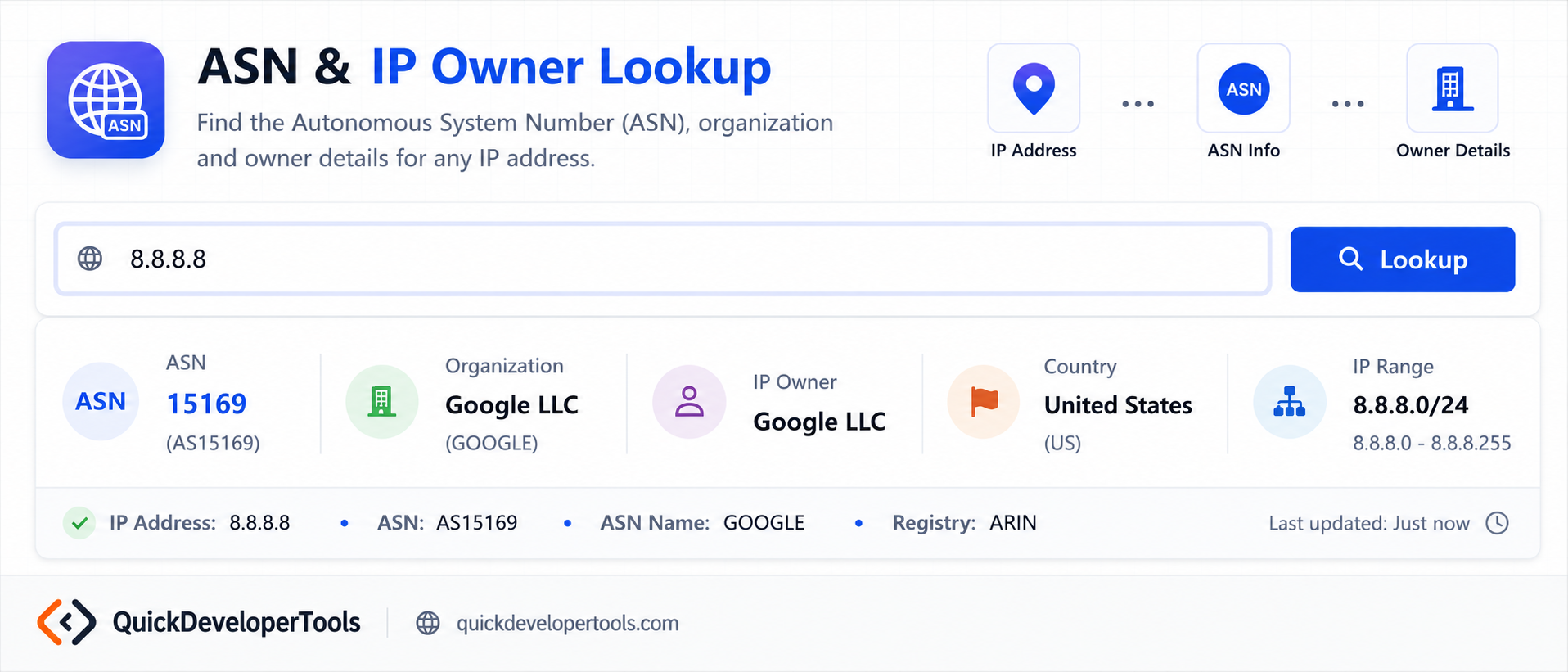Click the magnifier icon on Lookup button
The width and height of the screenshot is (1568, 672).
pos(1351,259)
